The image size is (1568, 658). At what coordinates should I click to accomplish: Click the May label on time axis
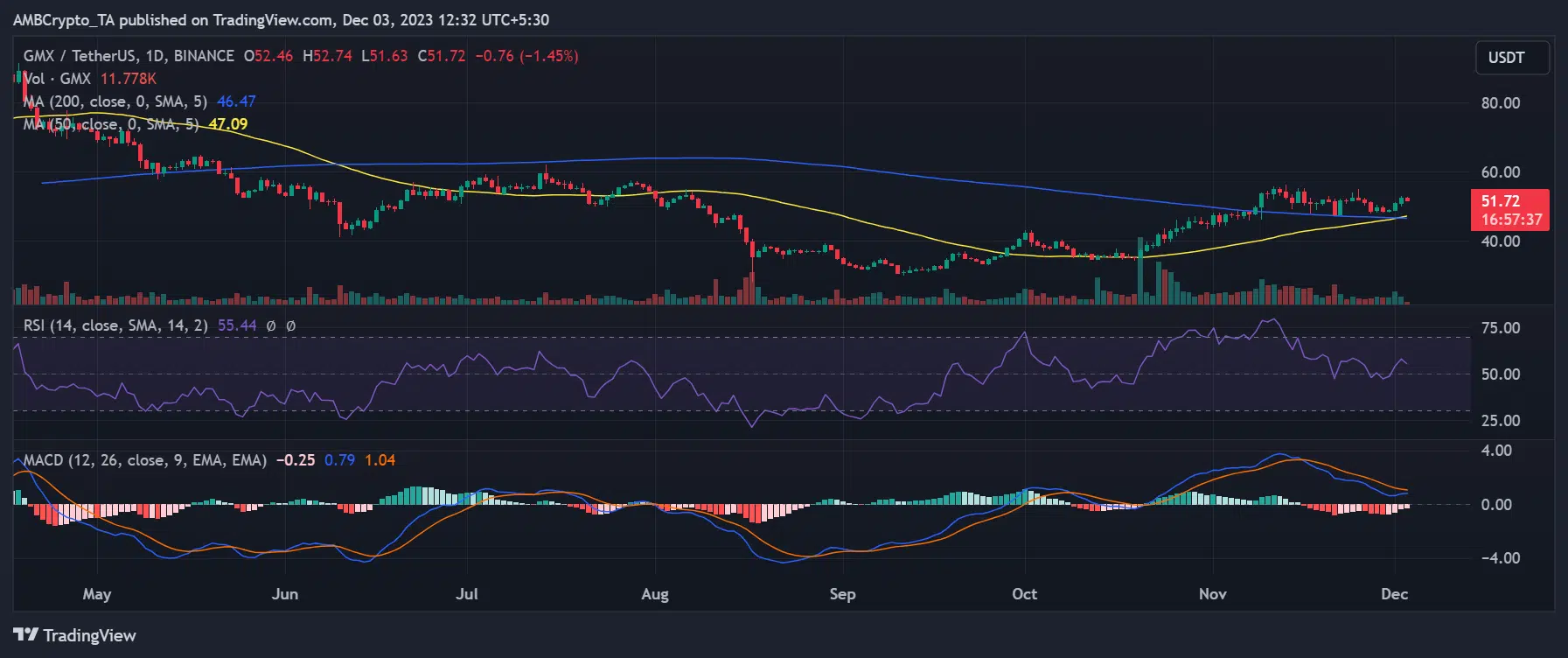tap(97, 594)
